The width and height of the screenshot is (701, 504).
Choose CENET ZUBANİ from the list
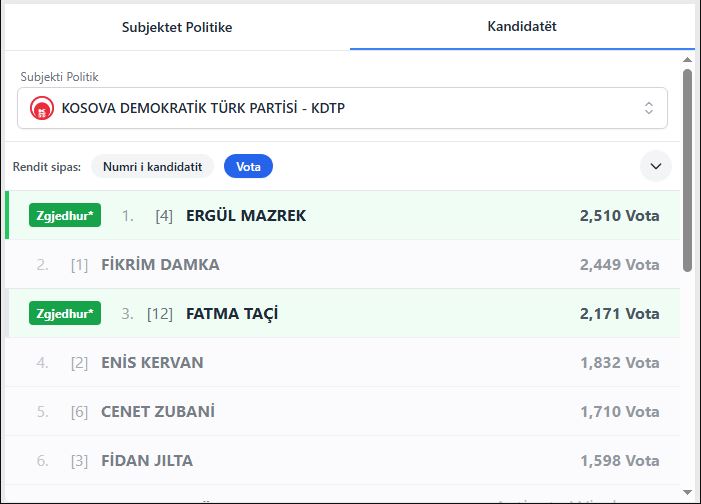click(x=158, y=412)
